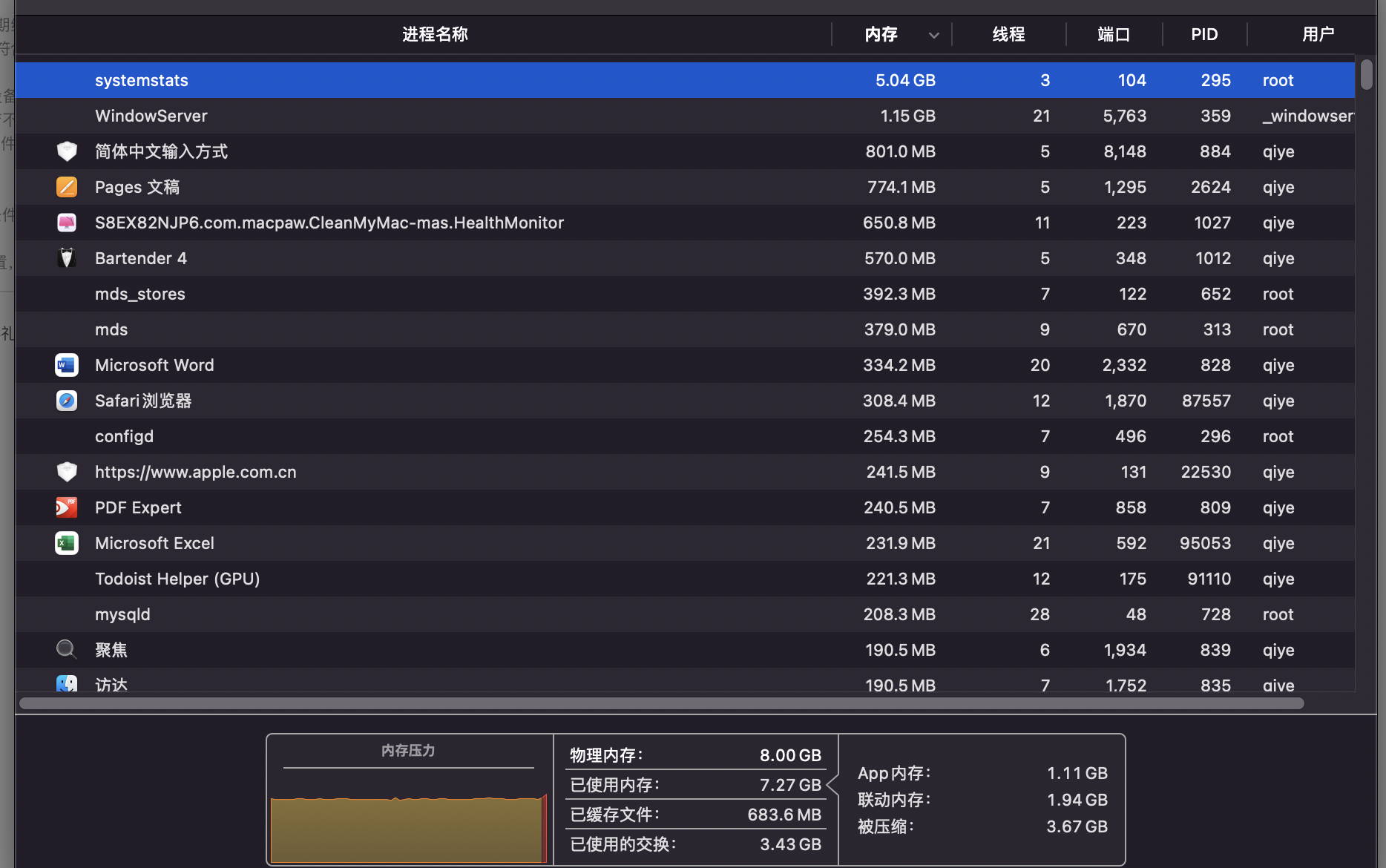1386x868 pixels.
Task: Click the Safari浏览器 compass icon
Action: pyautogui.click(x=67, y=401)
